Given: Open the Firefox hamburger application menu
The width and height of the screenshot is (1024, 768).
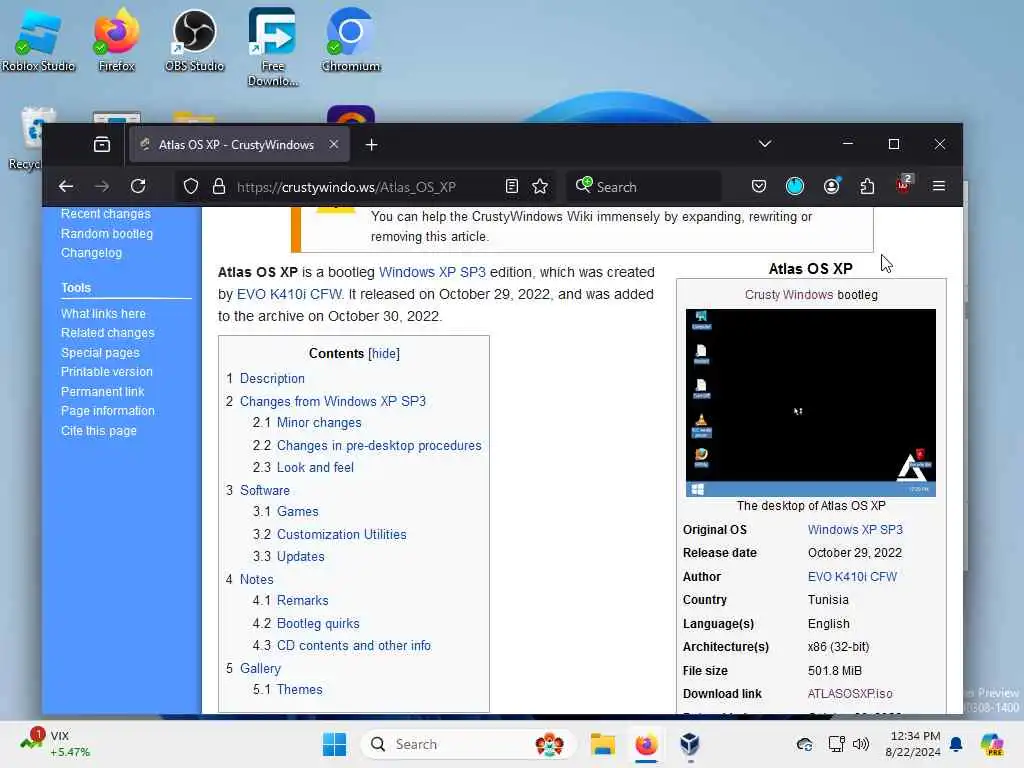Looking at the screenshot, I should pos(939,187).
